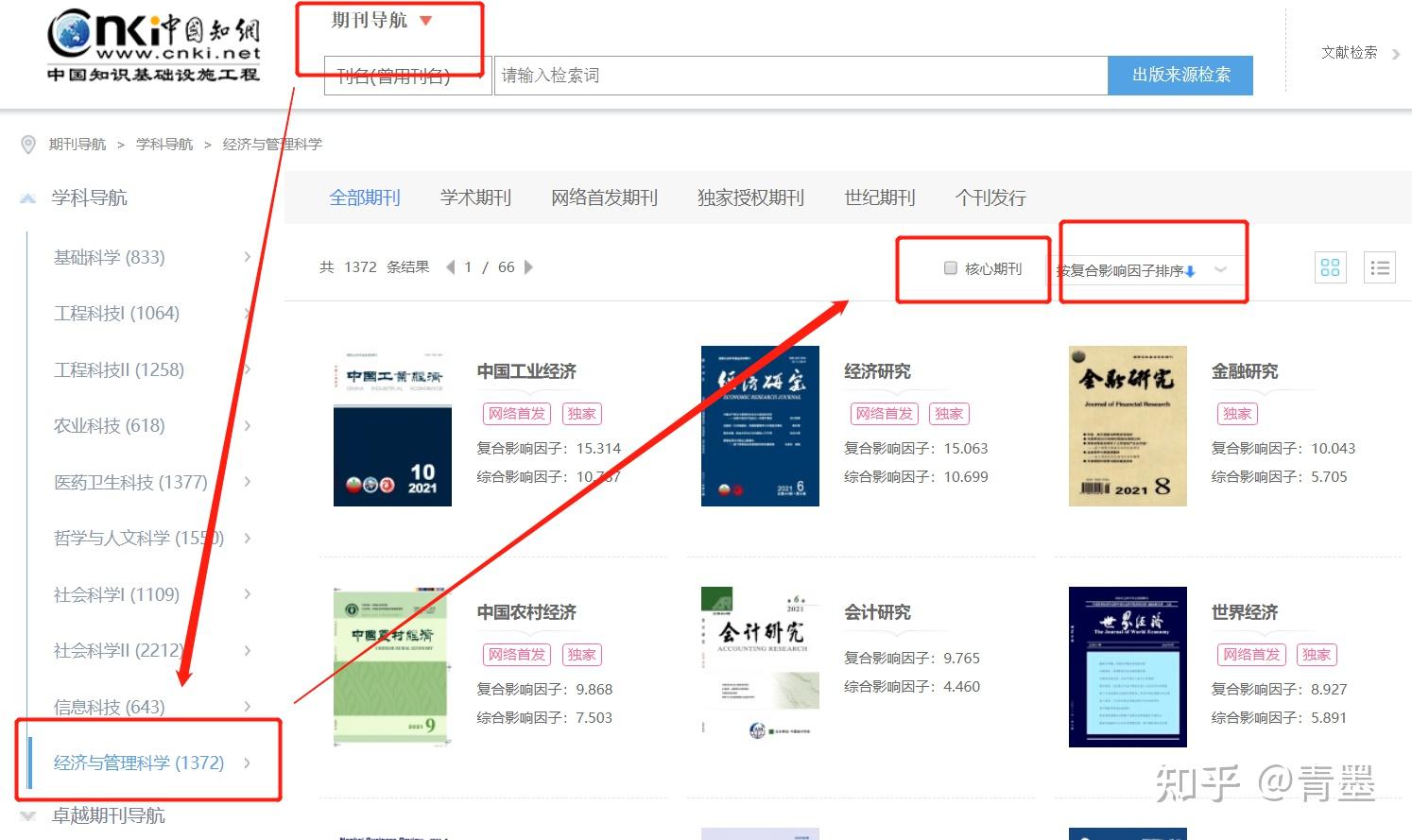Screen dimensions: 1412x840
Task: Click the location pin breadcrumb icon
Action: tap(28, 145)
